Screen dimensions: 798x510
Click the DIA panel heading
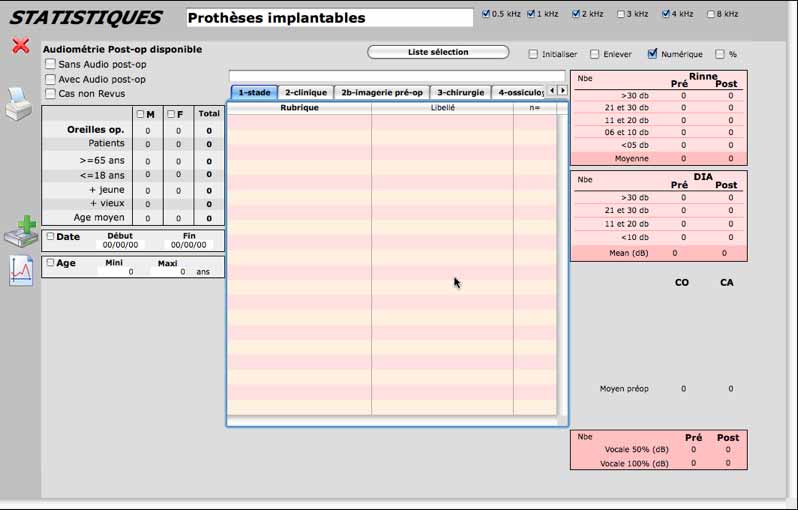pos(703,177)
